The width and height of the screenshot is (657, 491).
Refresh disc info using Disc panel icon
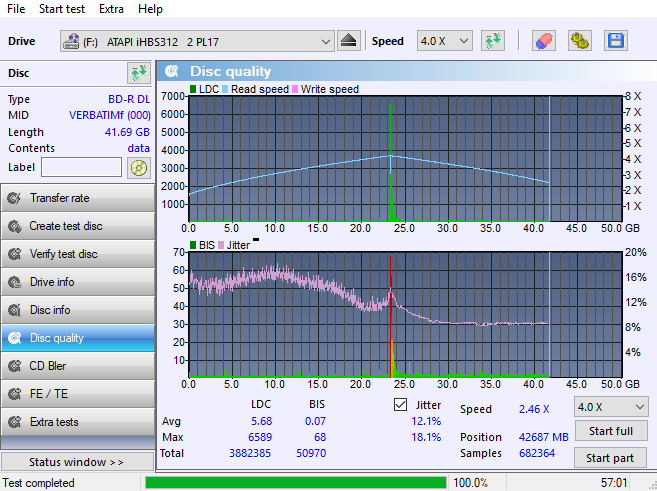pyautogui.click(x=138, y=73)
